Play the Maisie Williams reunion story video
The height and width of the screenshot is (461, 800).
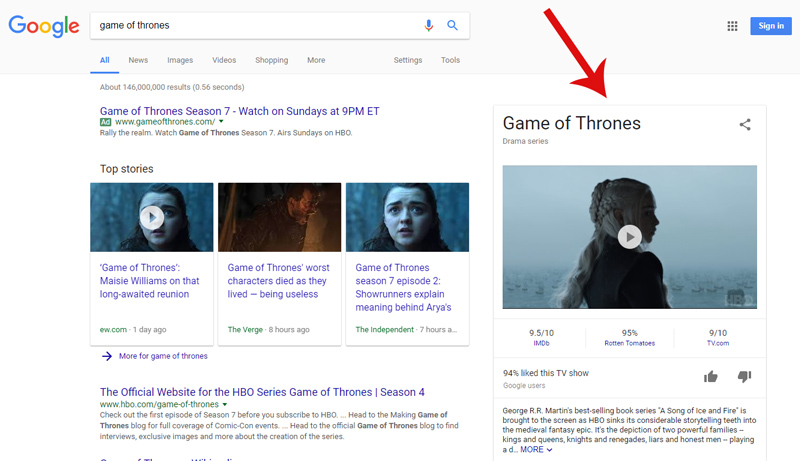pos(152,217)
